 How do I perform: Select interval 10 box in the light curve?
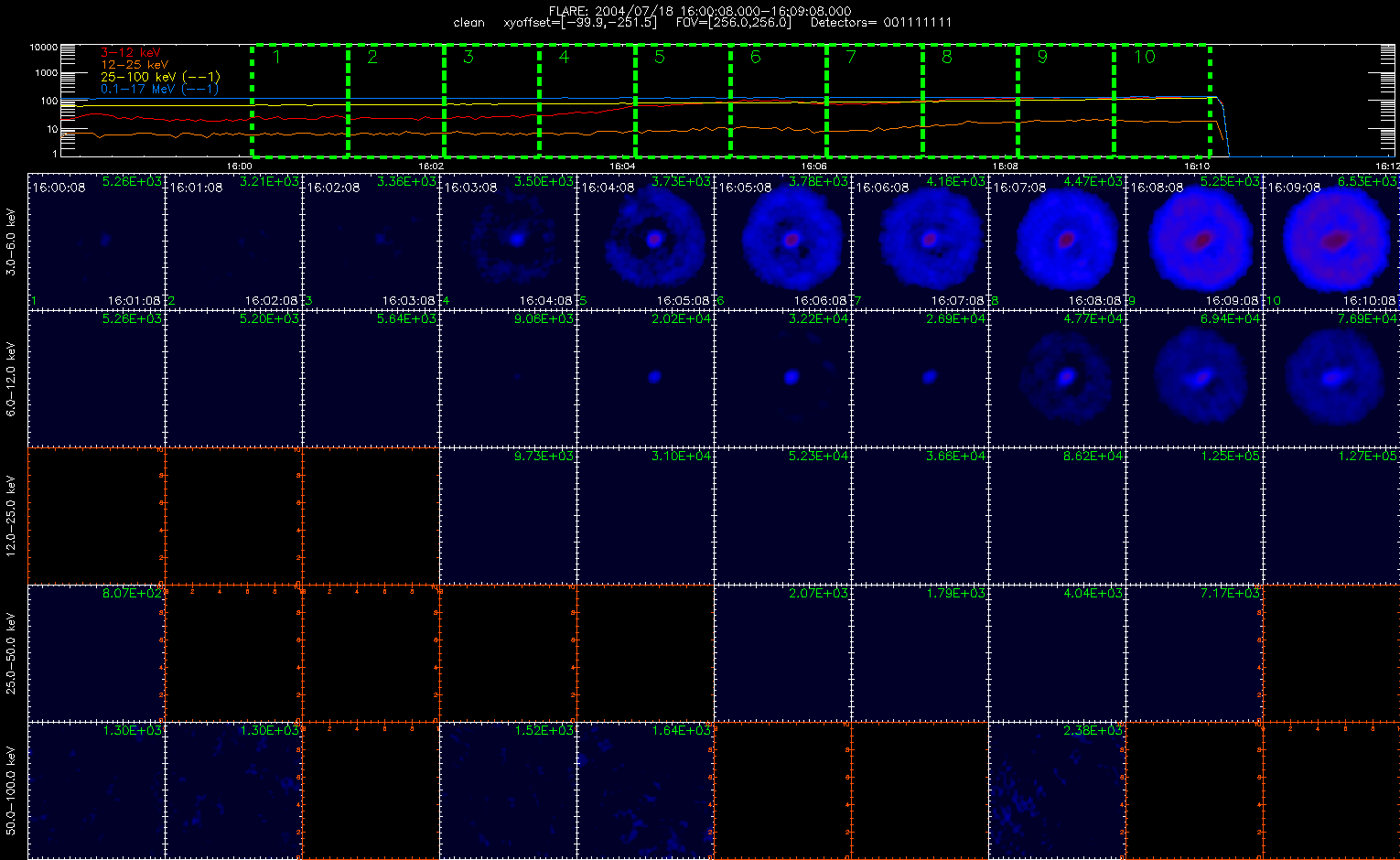(1162, 101)
